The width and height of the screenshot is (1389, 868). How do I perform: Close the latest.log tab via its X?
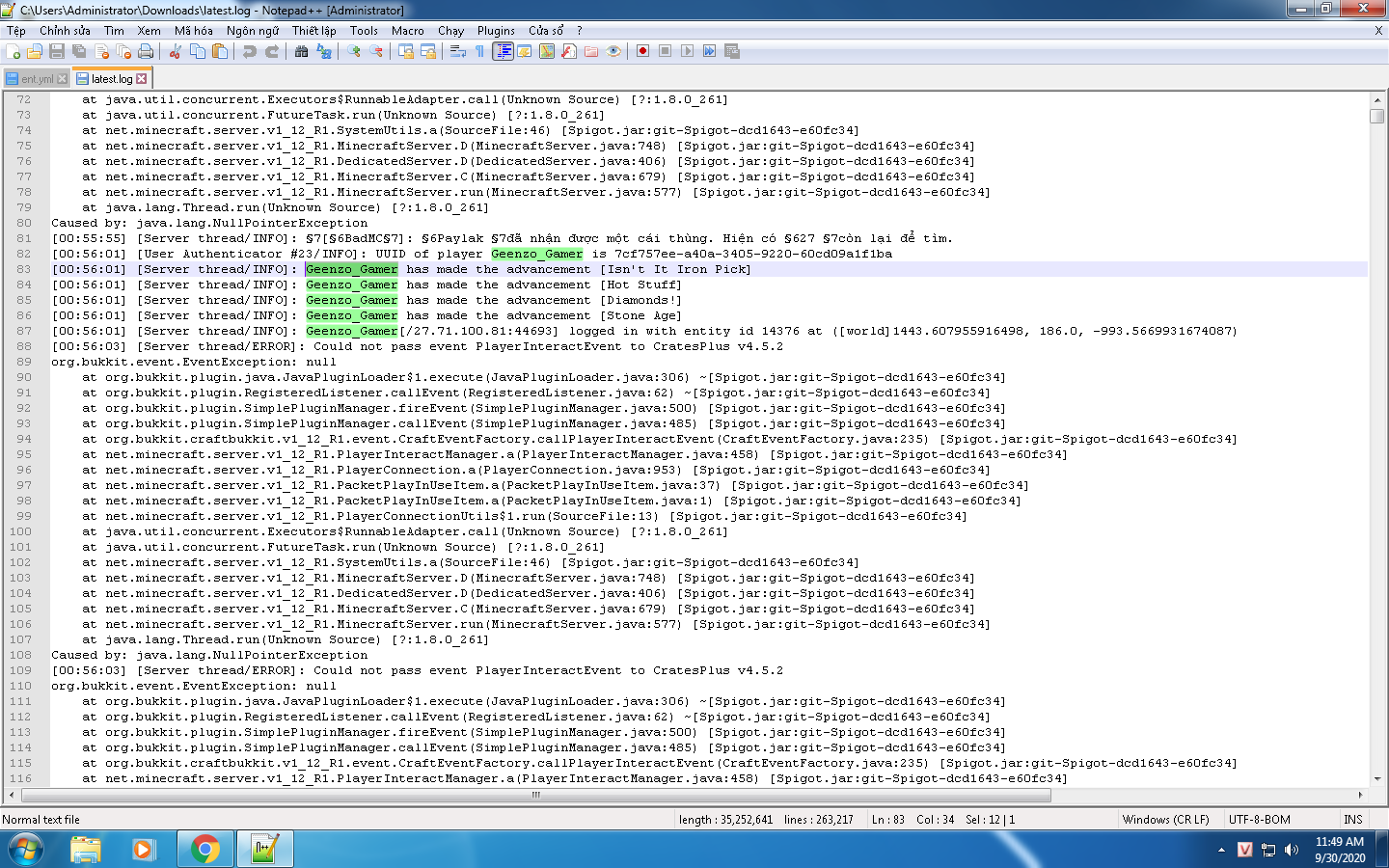142,79
